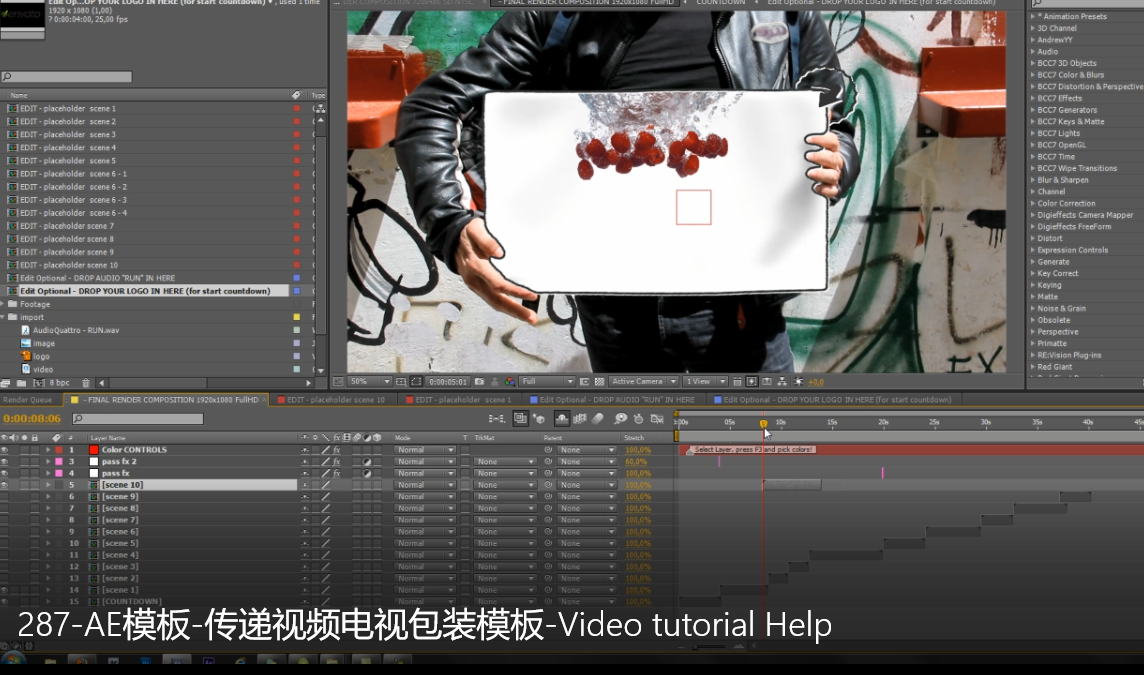
Task: Toggle draft 3D icon in timeline
Action: tap(540, 419)
